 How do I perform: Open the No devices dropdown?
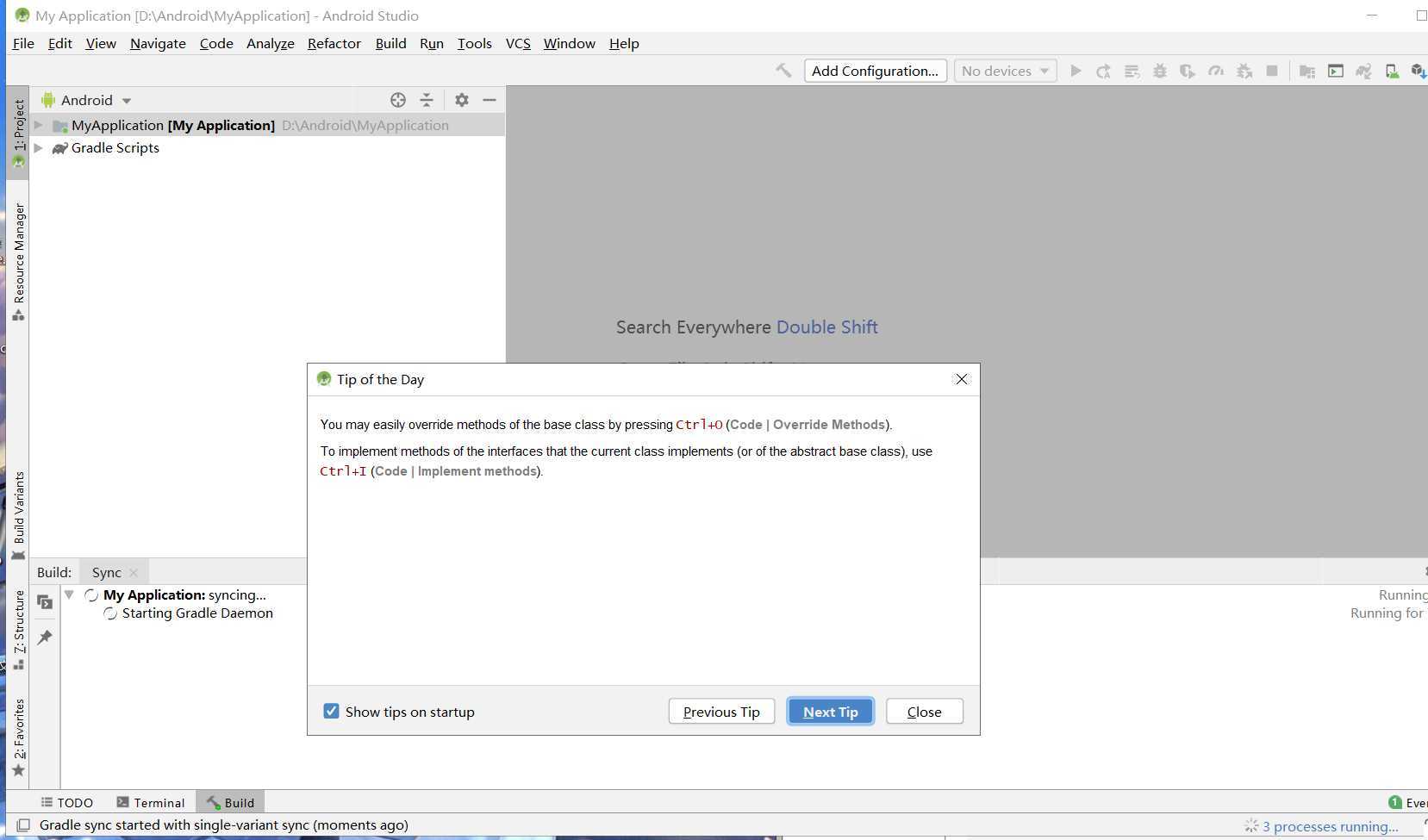[x=1005, y=71]
